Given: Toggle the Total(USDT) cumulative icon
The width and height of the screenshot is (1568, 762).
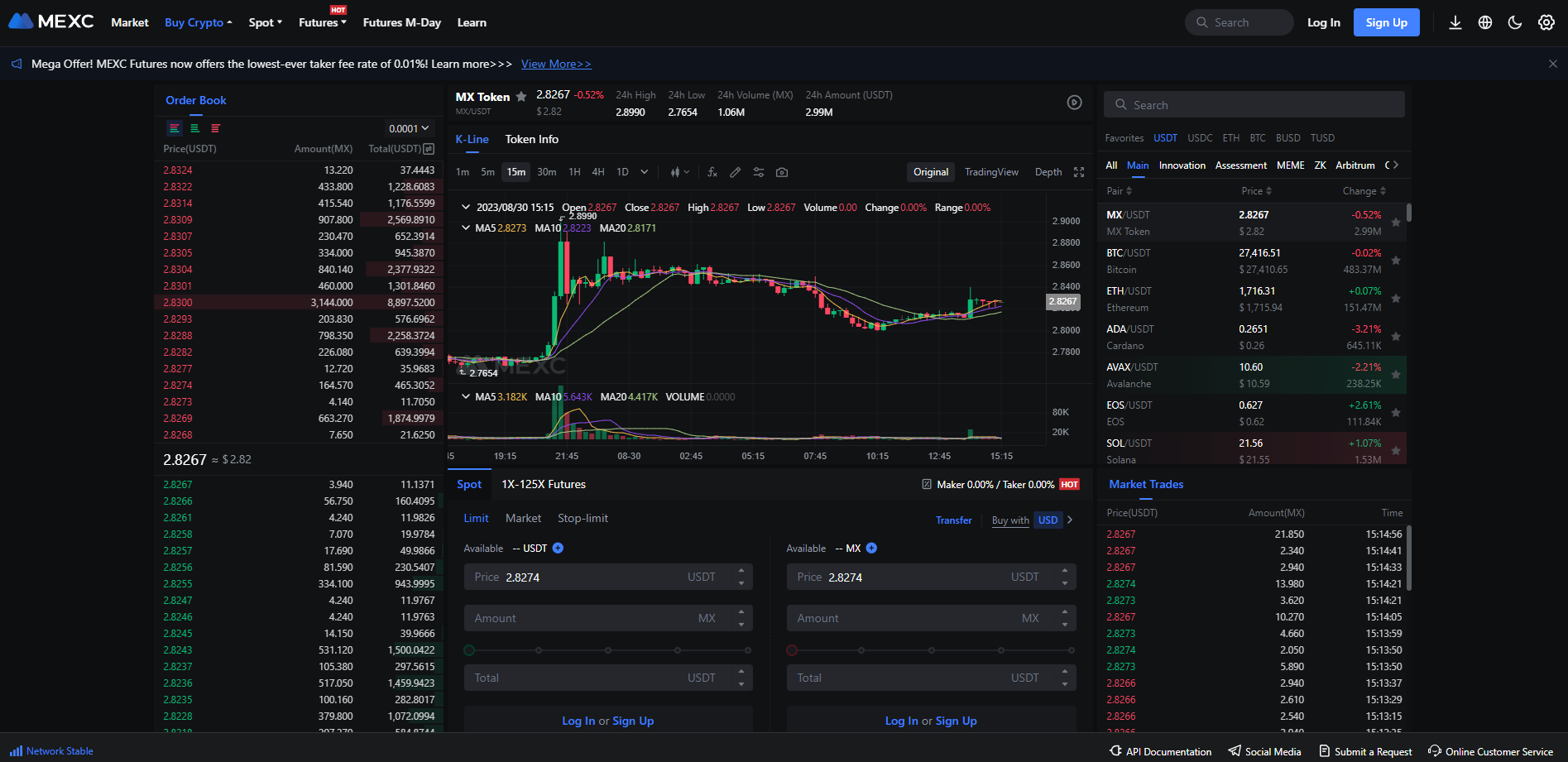Looking at the screenshot, I should (x=429, y=149).
